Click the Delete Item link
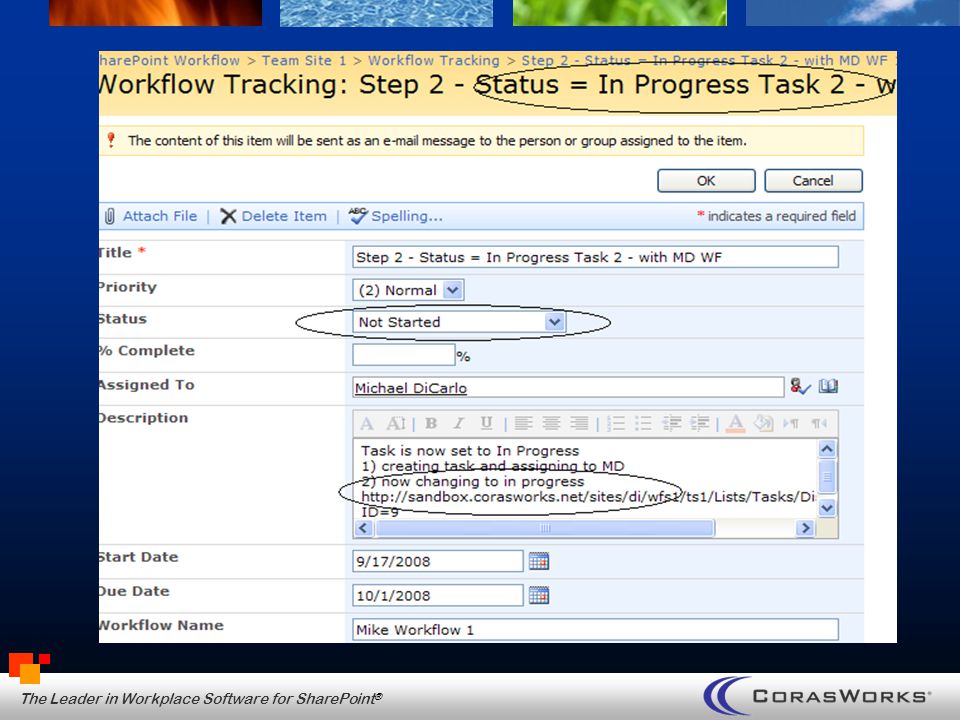960x720 pixels. (284, 216)
